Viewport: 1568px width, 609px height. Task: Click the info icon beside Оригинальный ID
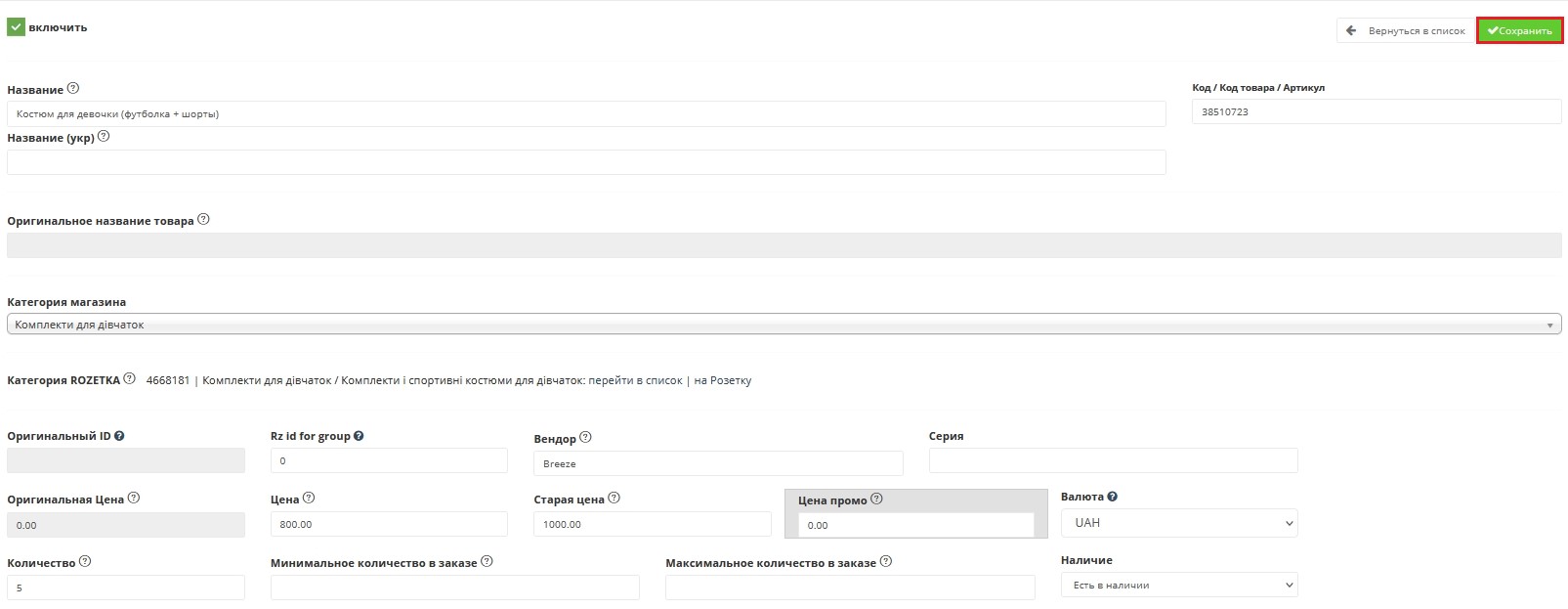[119, 436]
